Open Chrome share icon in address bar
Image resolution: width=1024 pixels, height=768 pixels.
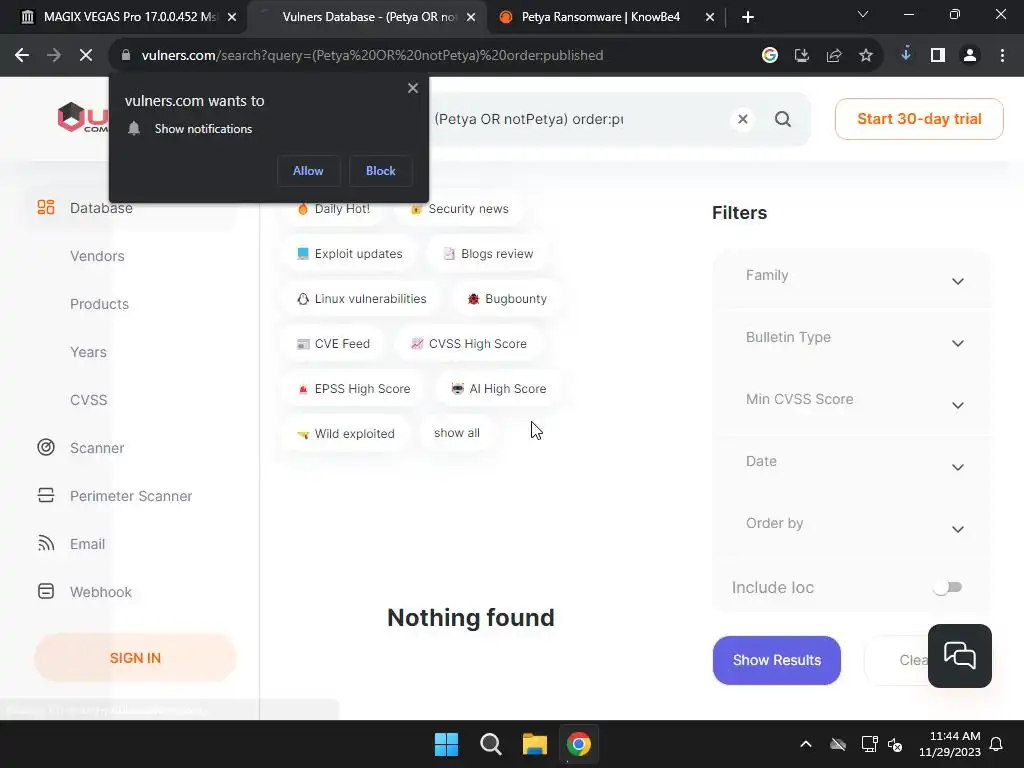834,56
